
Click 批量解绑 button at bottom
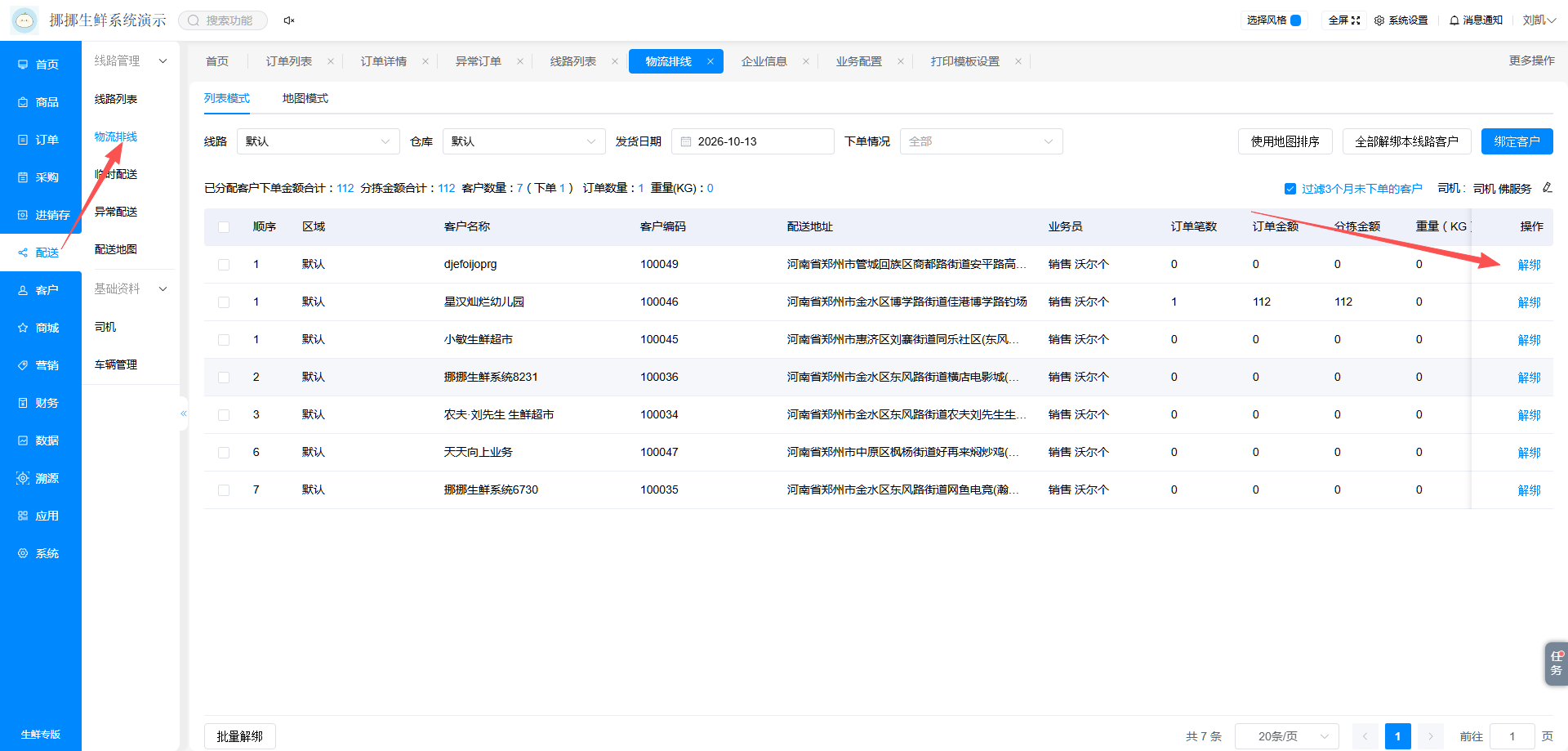[240, 736]
